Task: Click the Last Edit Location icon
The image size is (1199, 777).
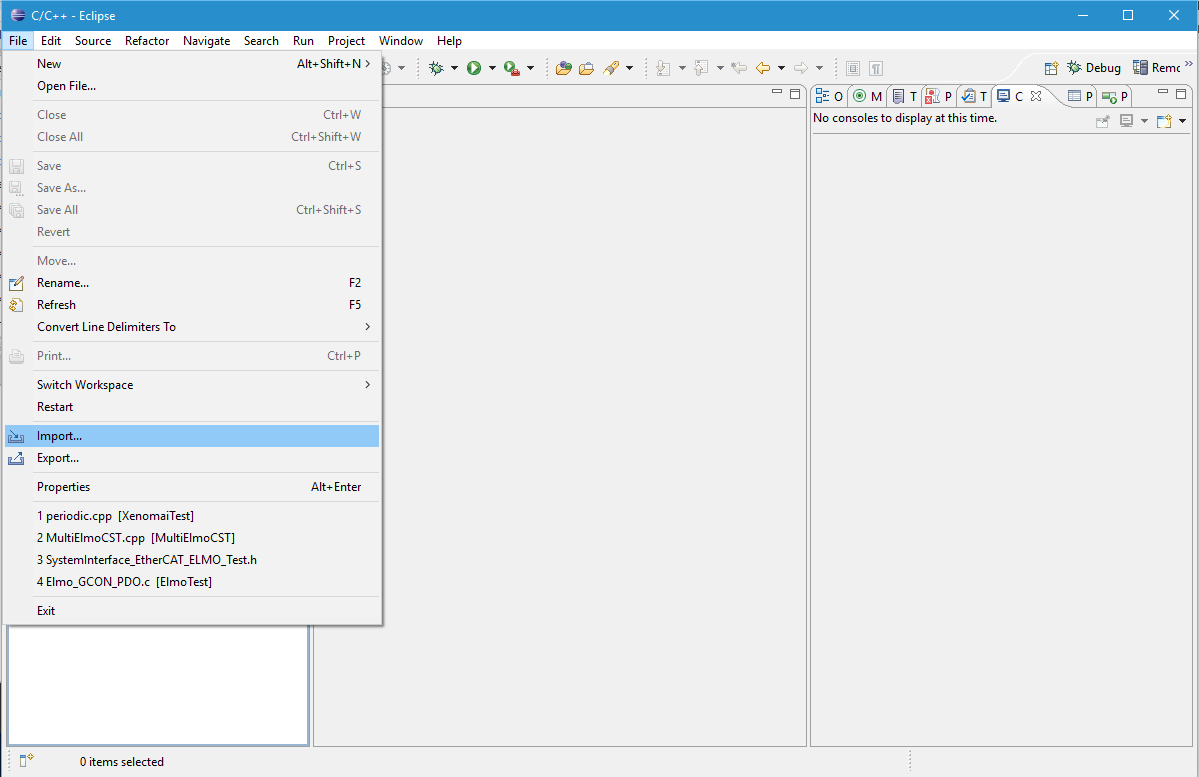Action: point(739,68)
